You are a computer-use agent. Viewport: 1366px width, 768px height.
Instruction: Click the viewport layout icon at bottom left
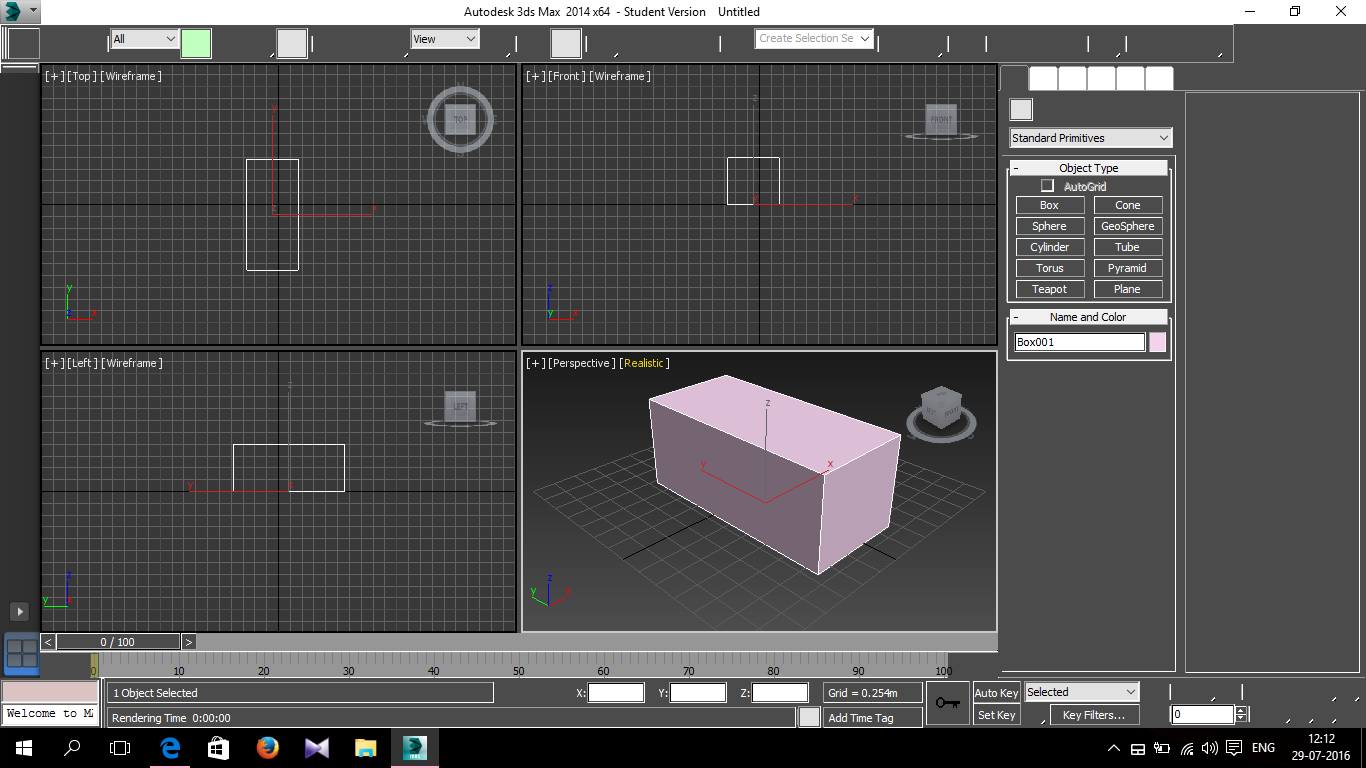click(21, 654)
